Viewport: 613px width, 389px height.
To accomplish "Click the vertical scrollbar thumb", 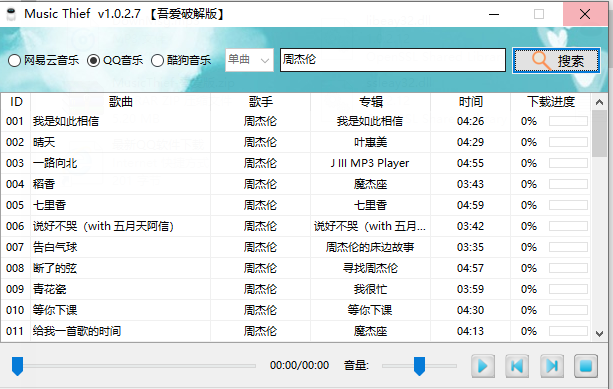I will pos(599,134).
